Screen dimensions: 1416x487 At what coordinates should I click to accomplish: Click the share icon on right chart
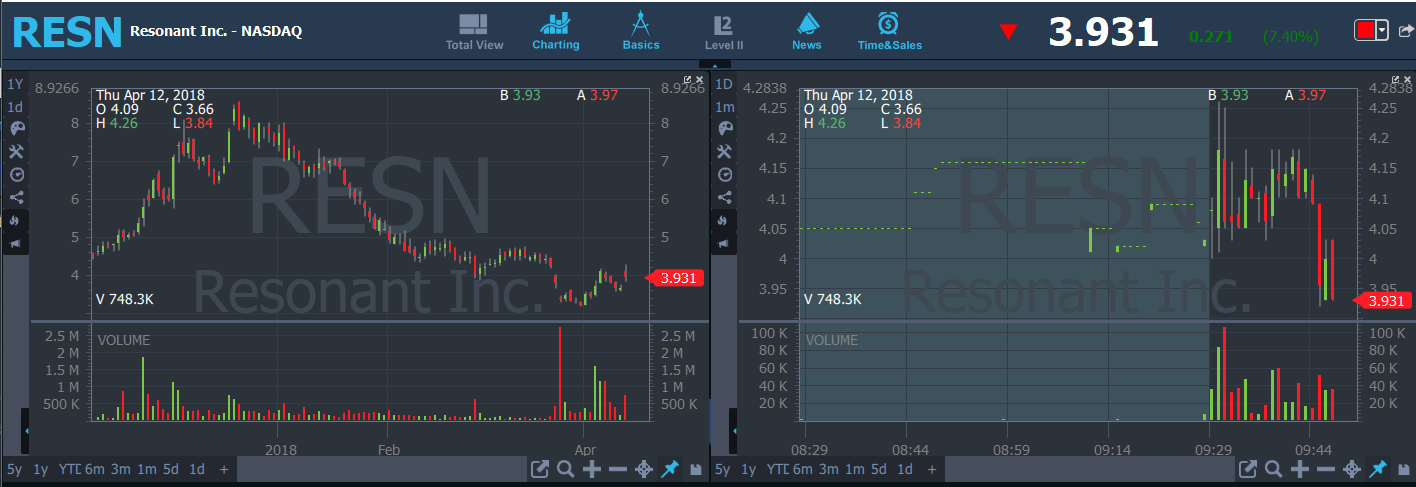725,197
